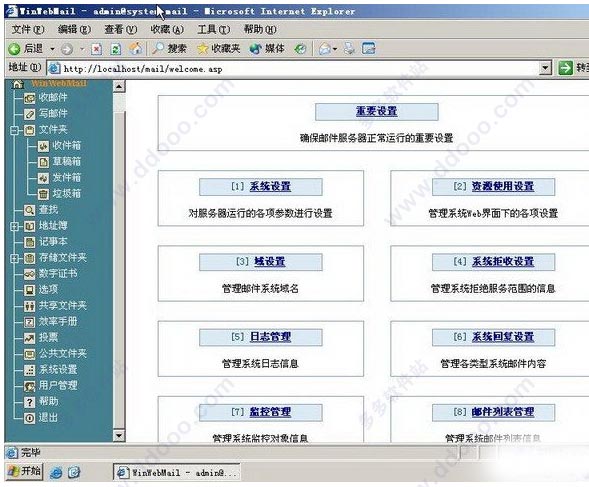589x487 pixels.
Task: Open the 重要设置 link
Action: (376, 111)
